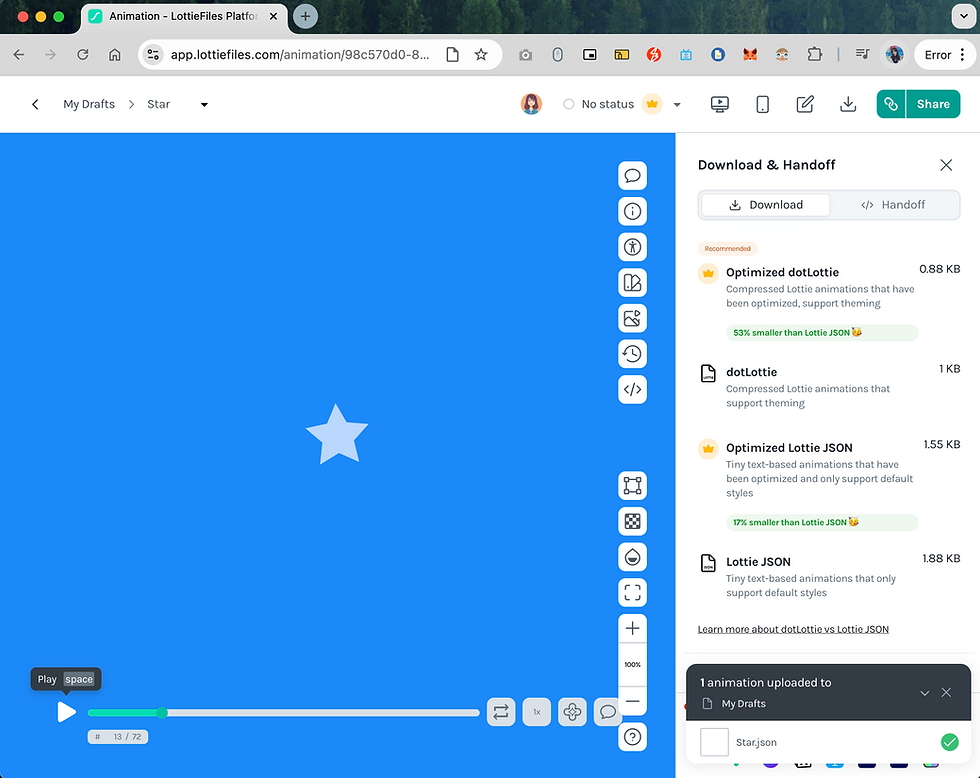Change the 1x playback speed
The height and width of the screenshot is (778, 980).
click(x=536, y=712)
